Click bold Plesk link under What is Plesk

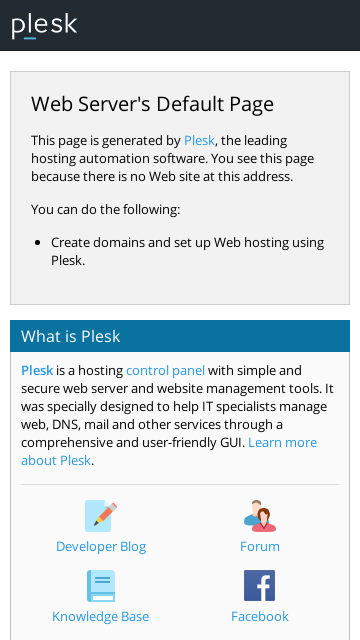click(37, 371)
